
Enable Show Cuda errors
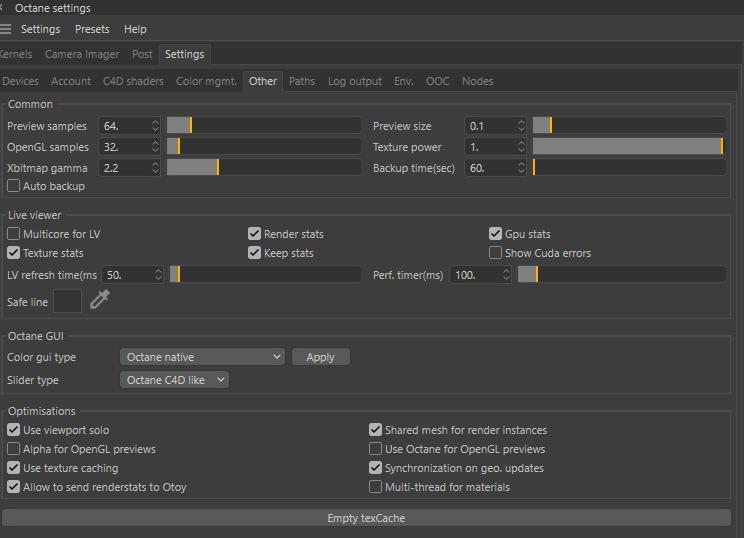coord(495,252)
